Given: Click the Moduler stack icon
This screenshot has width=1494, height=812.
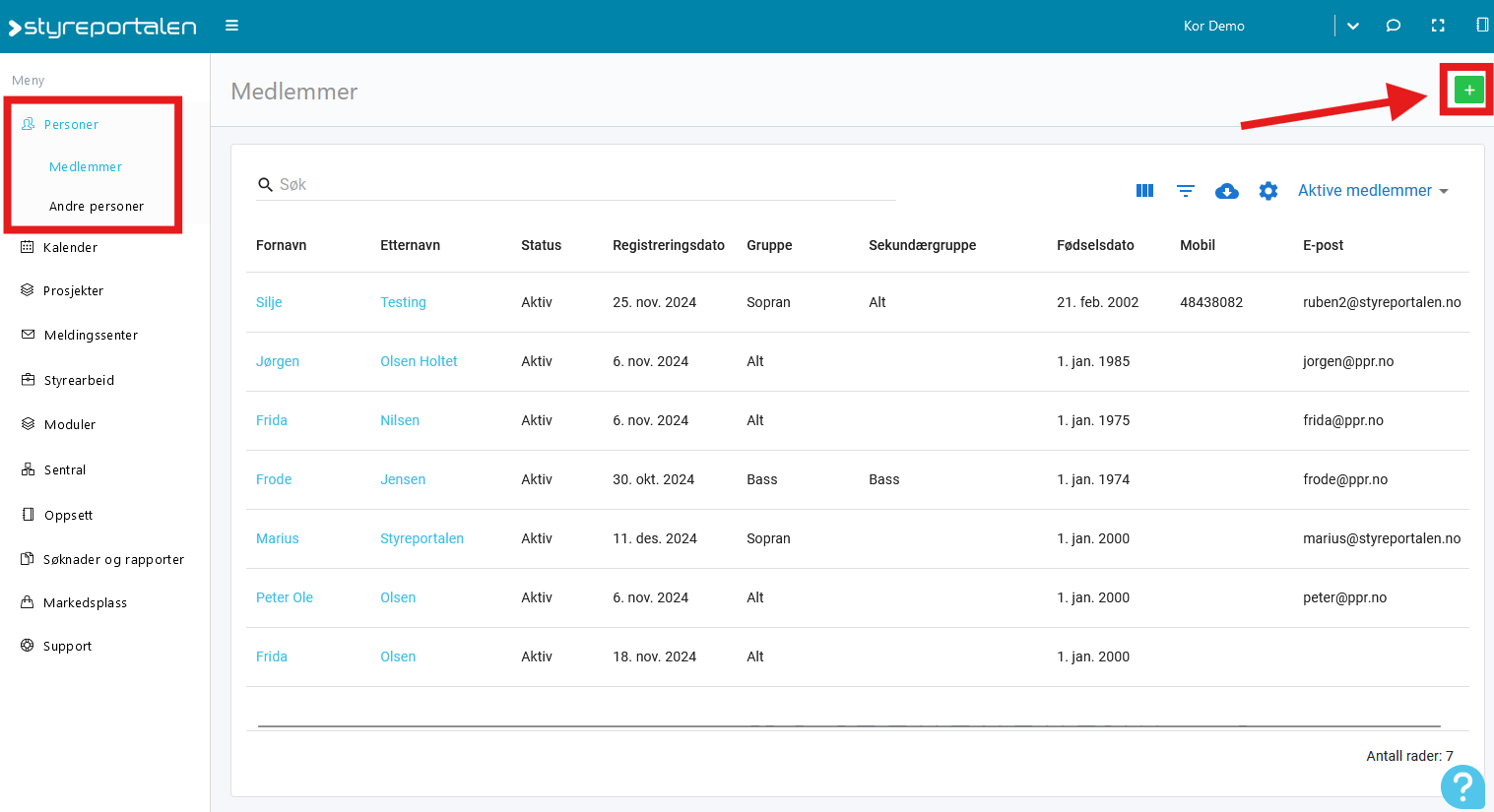Looking at the screenshot, I should coord(28,424).
